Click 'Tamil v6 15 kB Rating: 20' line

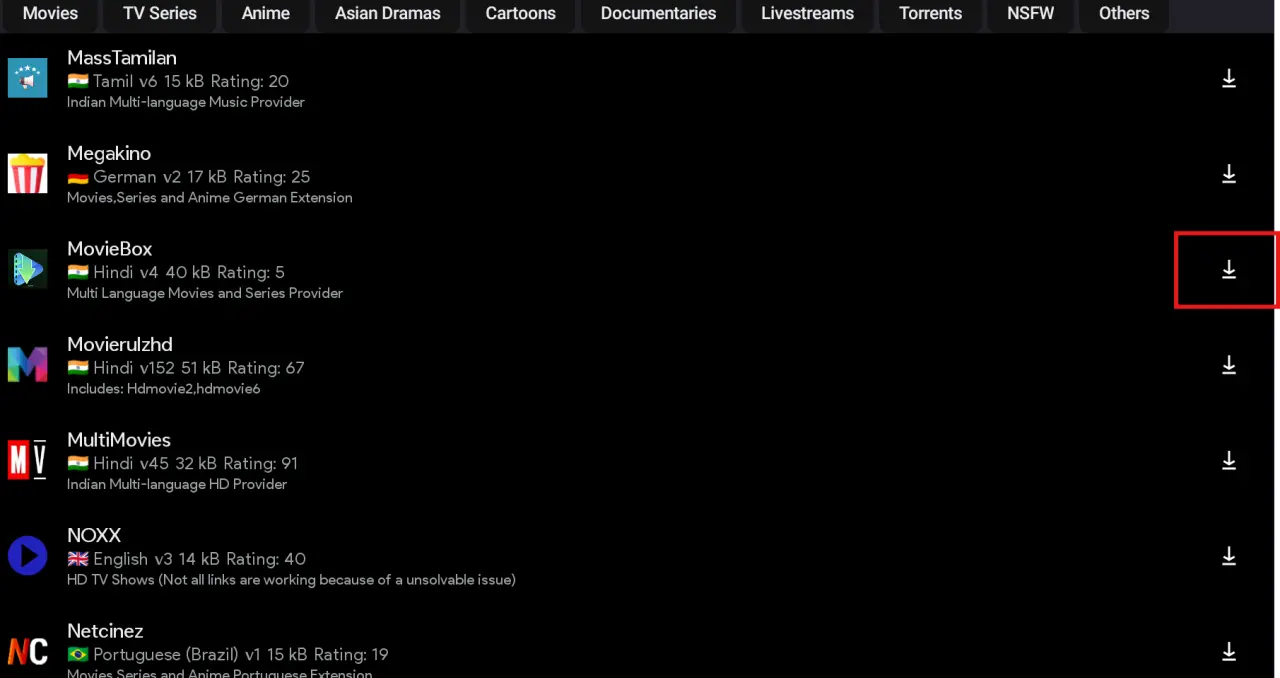(x=178, y=81)
